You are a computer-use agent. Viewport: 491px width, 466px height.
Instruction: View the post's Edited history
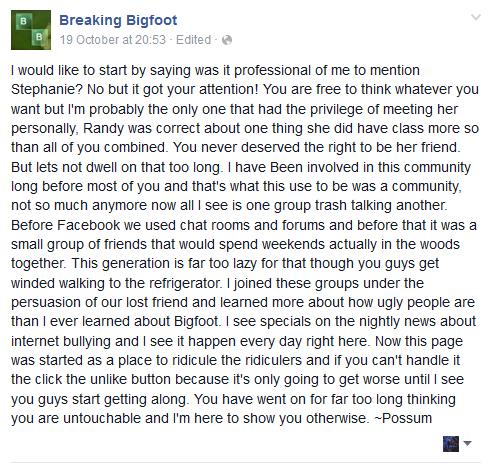click(193, 40)
